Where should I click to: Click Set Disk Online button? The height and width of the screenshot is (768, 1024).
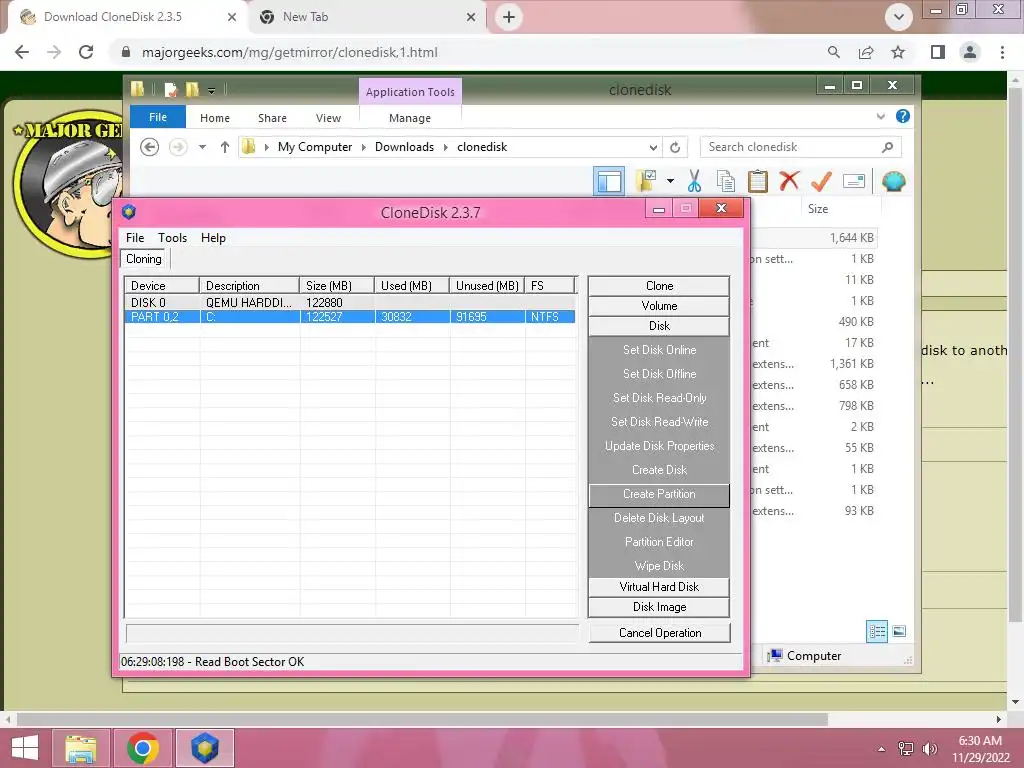point(659,349)
